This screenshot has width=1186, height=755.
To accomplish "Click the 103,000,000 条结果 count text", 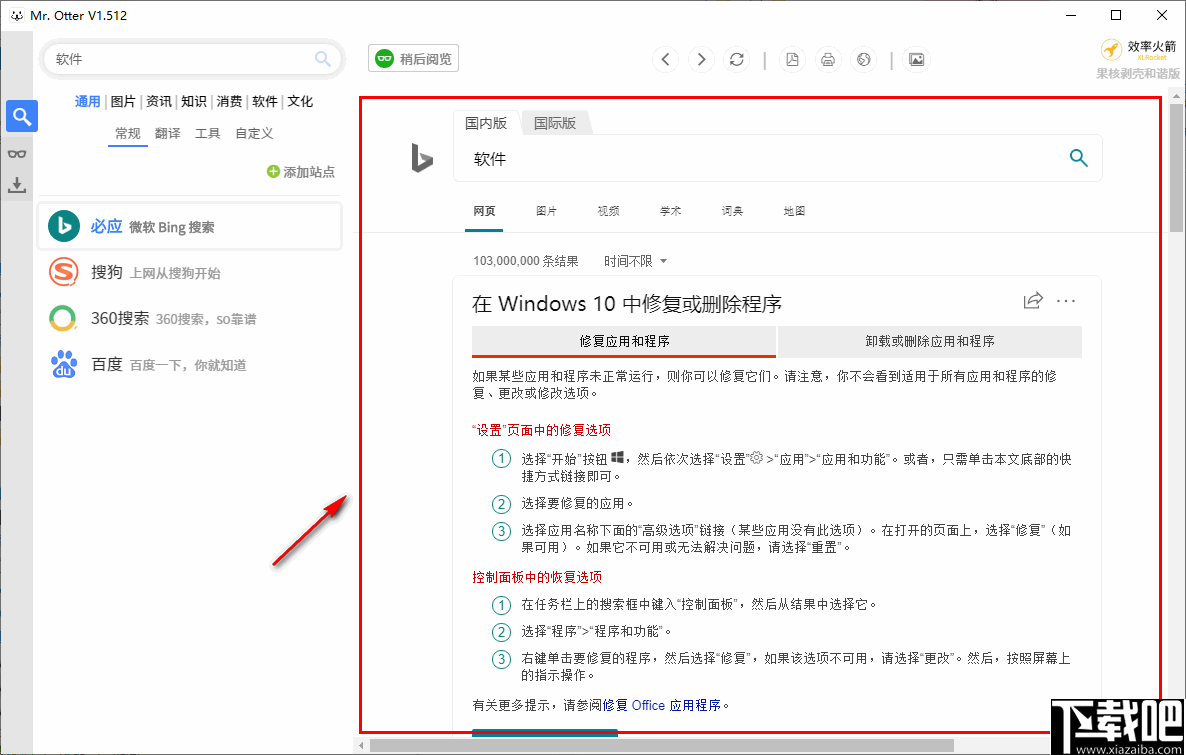I will click(526, 261).
